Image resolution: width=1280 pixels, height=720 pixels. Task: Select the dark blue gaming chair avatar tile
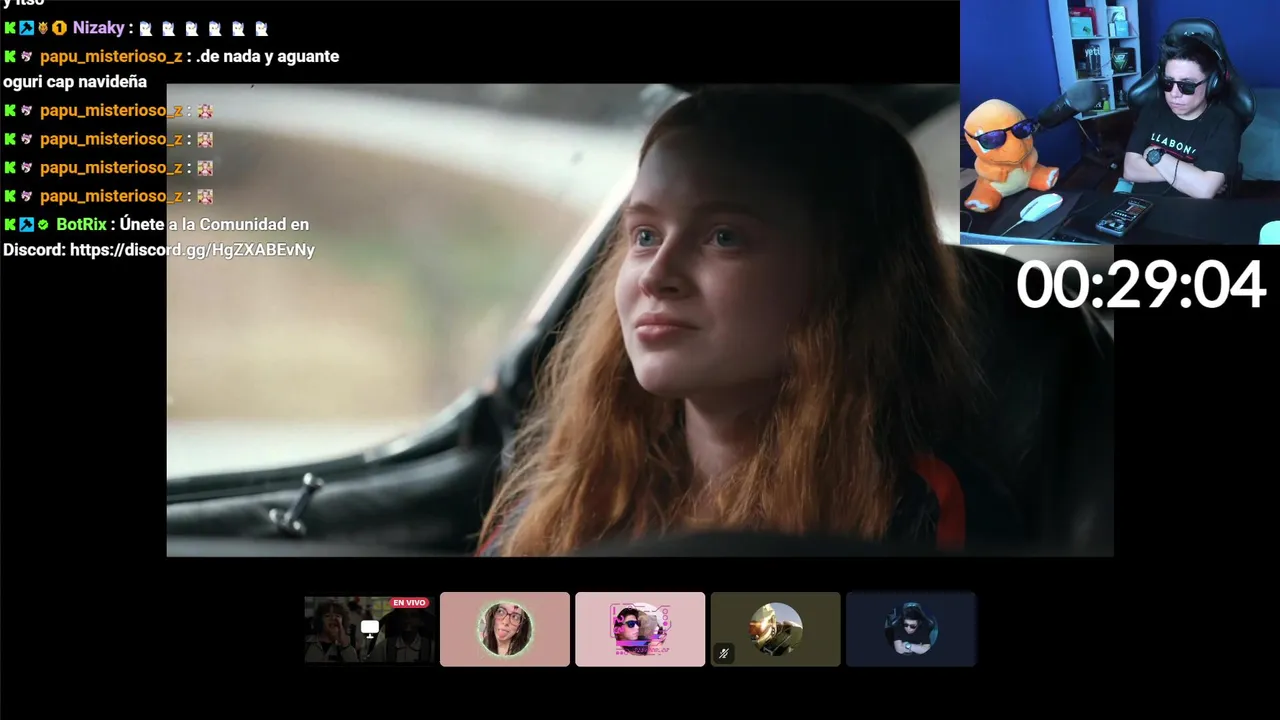[911, 629]
